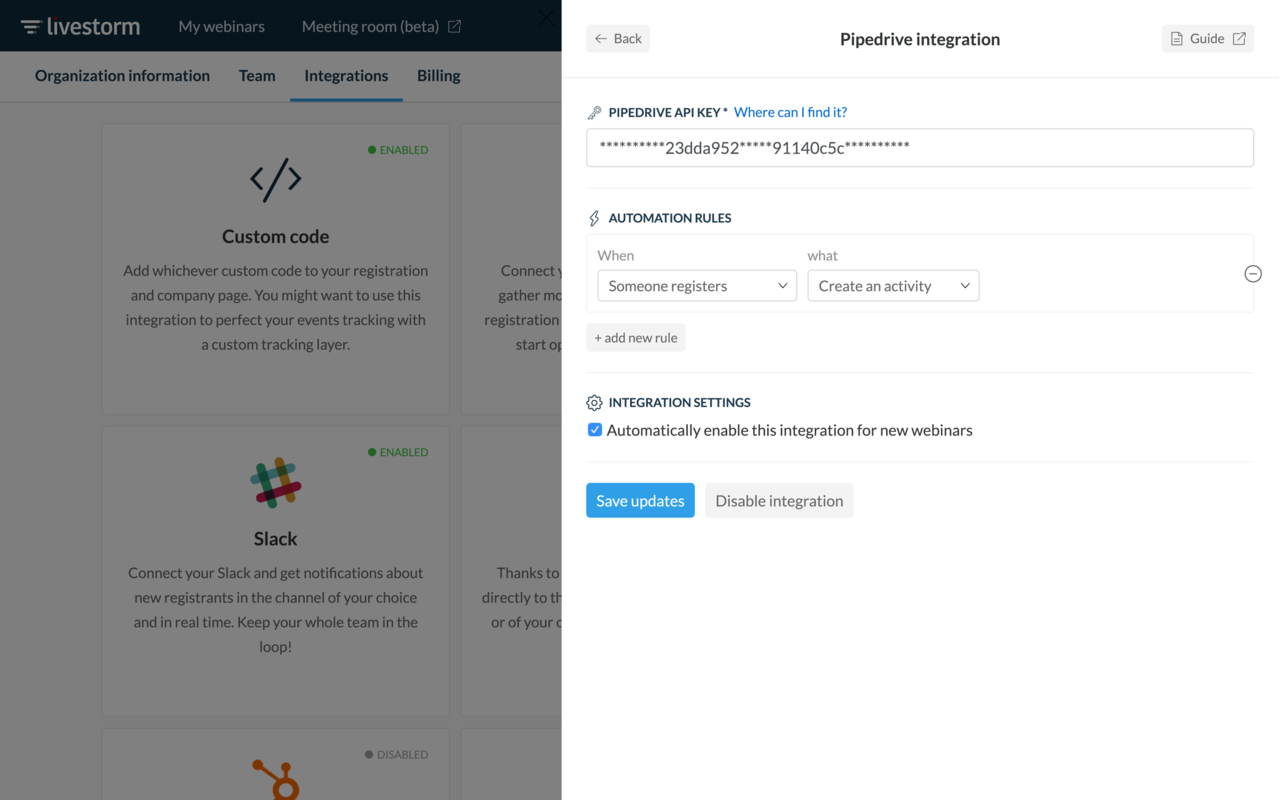Click the Pipedrive API key input field
The height and width of the screenshot is (800, 1280).
(919, 147)
